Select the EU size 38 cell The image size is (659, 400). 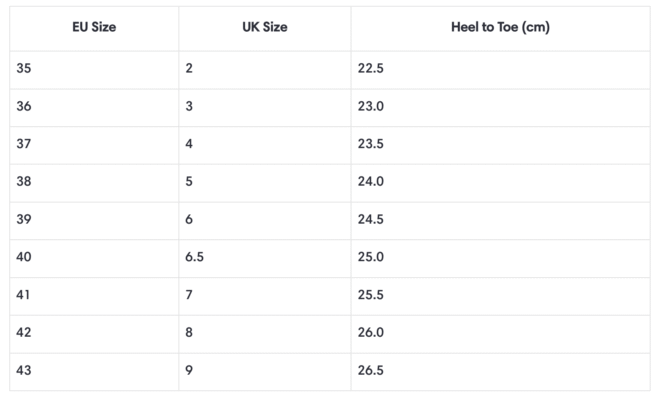26,182
